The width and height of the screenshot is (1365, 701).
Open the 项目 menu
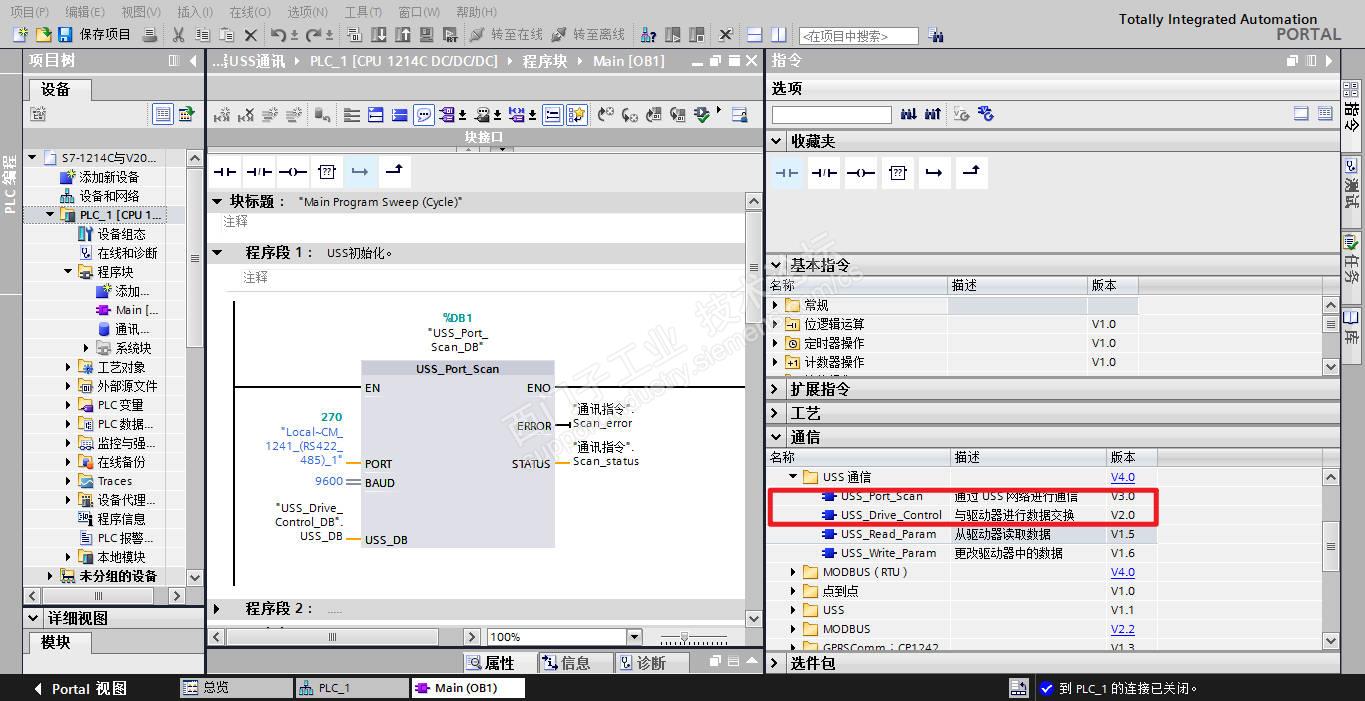click(29, 12)
